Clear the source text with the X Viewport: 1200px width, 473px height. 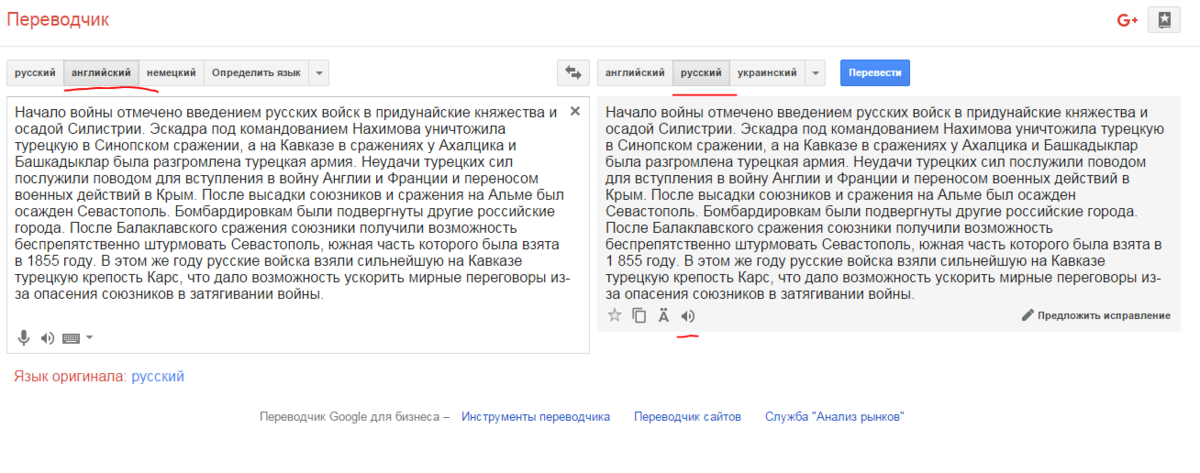click(x=575, y=111)
